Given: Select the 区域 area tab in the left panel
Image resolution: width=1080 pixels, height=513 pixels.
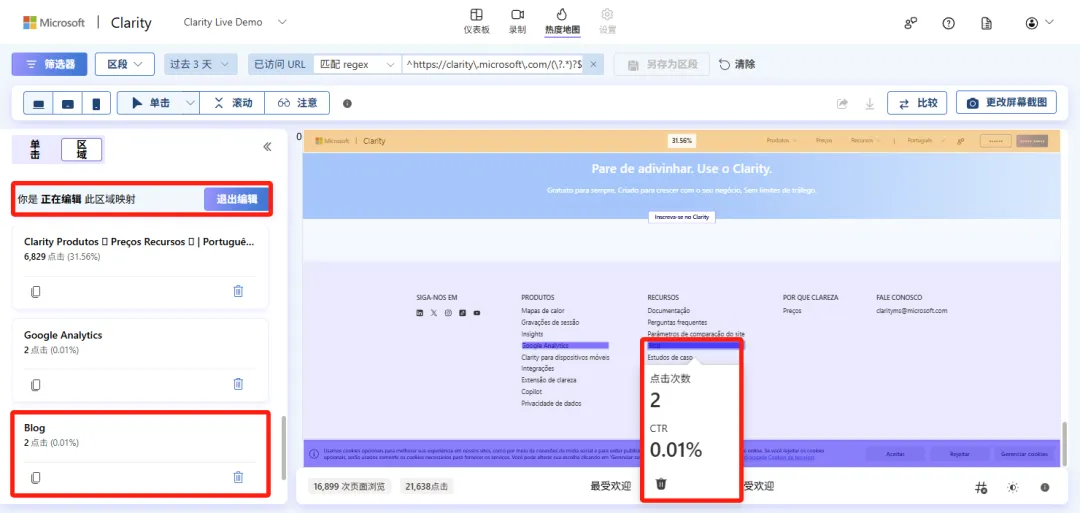Looking at the screenshot, I should [x=81, y=149].
